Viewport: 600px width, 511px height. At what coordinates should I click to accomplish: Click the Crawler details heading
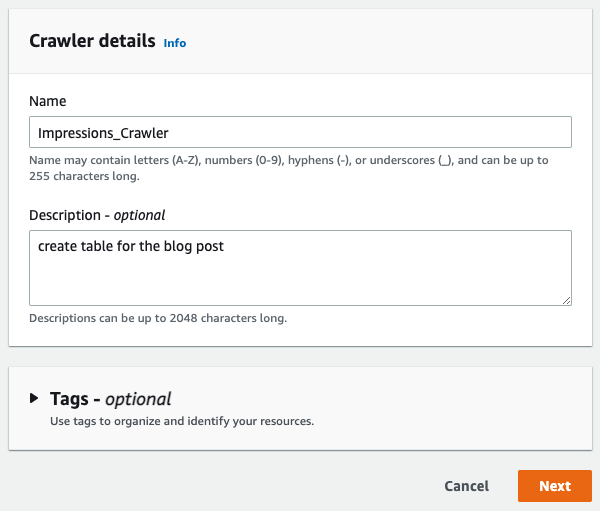(x=92, y=41)
